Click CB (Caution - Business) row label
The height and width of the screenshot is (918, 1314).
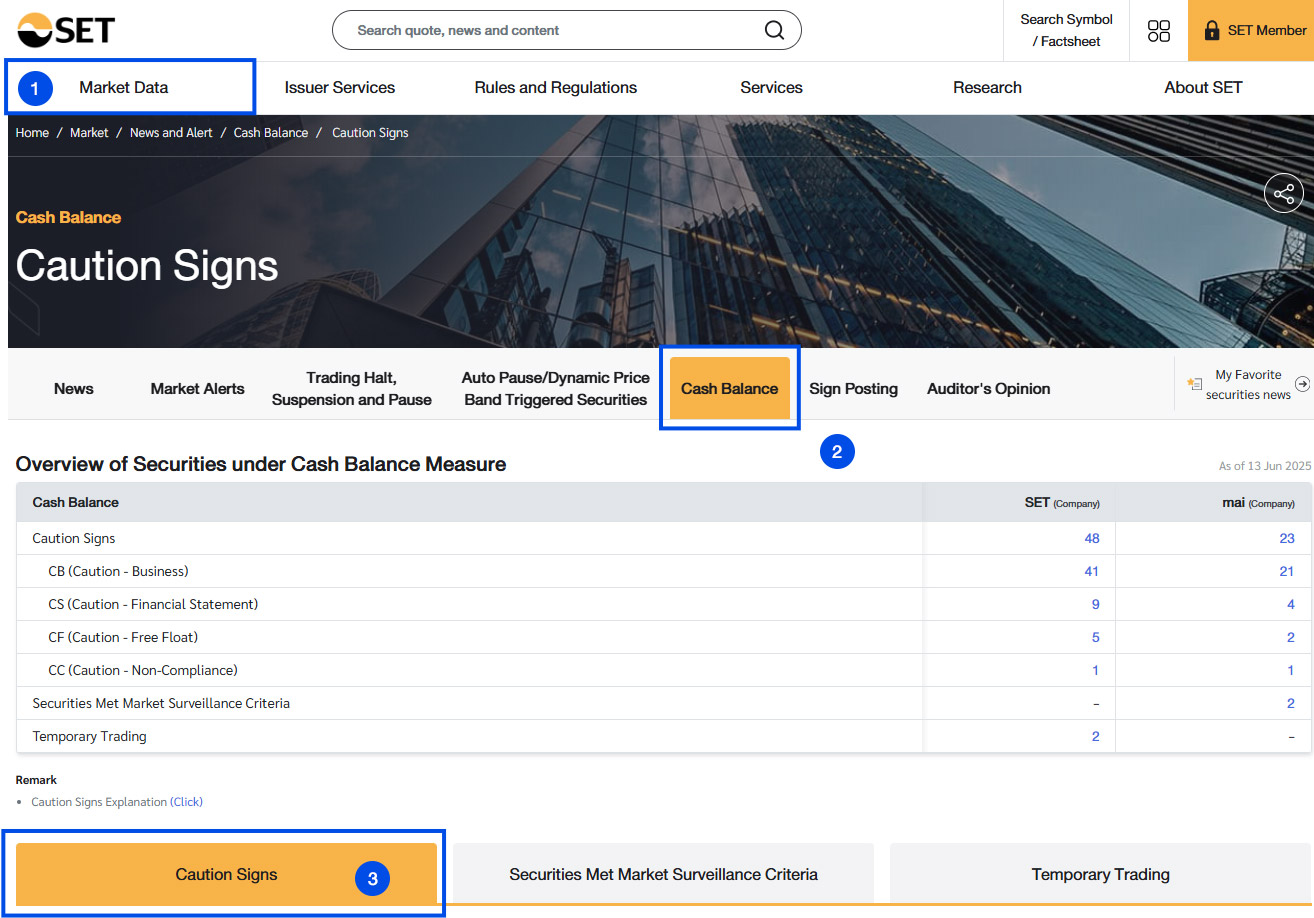pos(118,571)
